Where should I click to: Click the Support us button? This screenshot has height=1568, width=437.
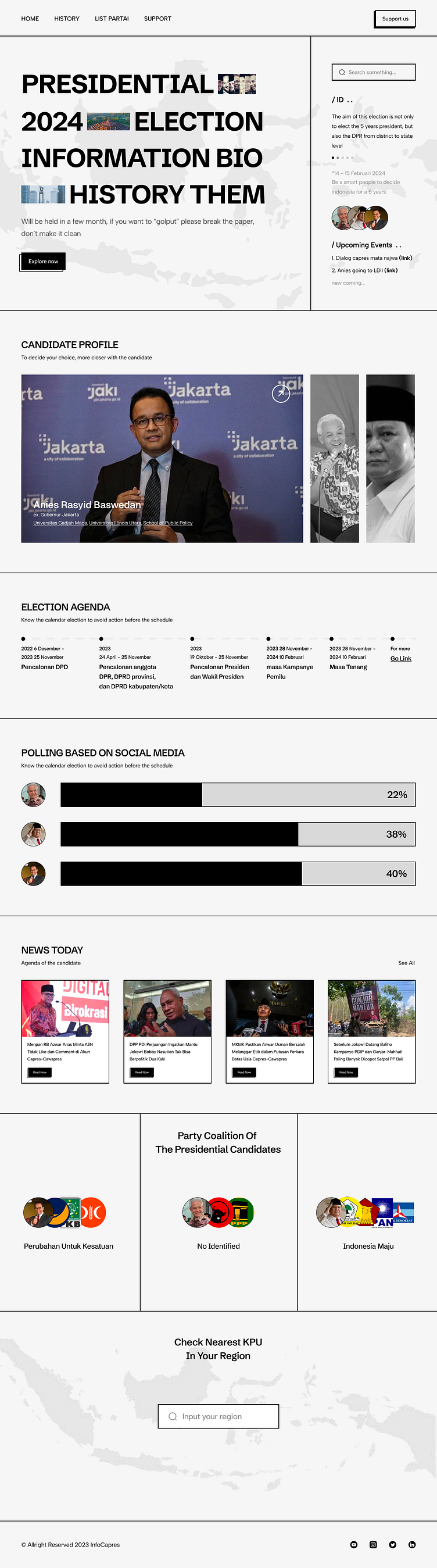click(395, 19)
